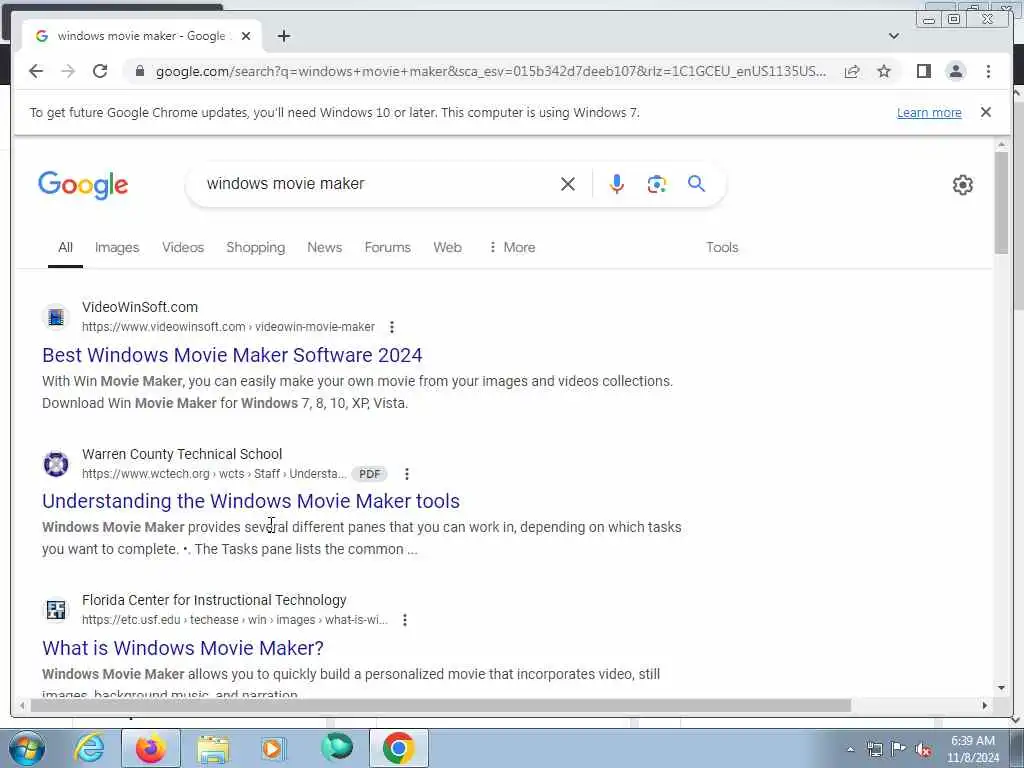Dismiss the Chrome update notification bar
Image resolution: width=1024 pixels, height=768 pixels.
(x=985, y=112)
